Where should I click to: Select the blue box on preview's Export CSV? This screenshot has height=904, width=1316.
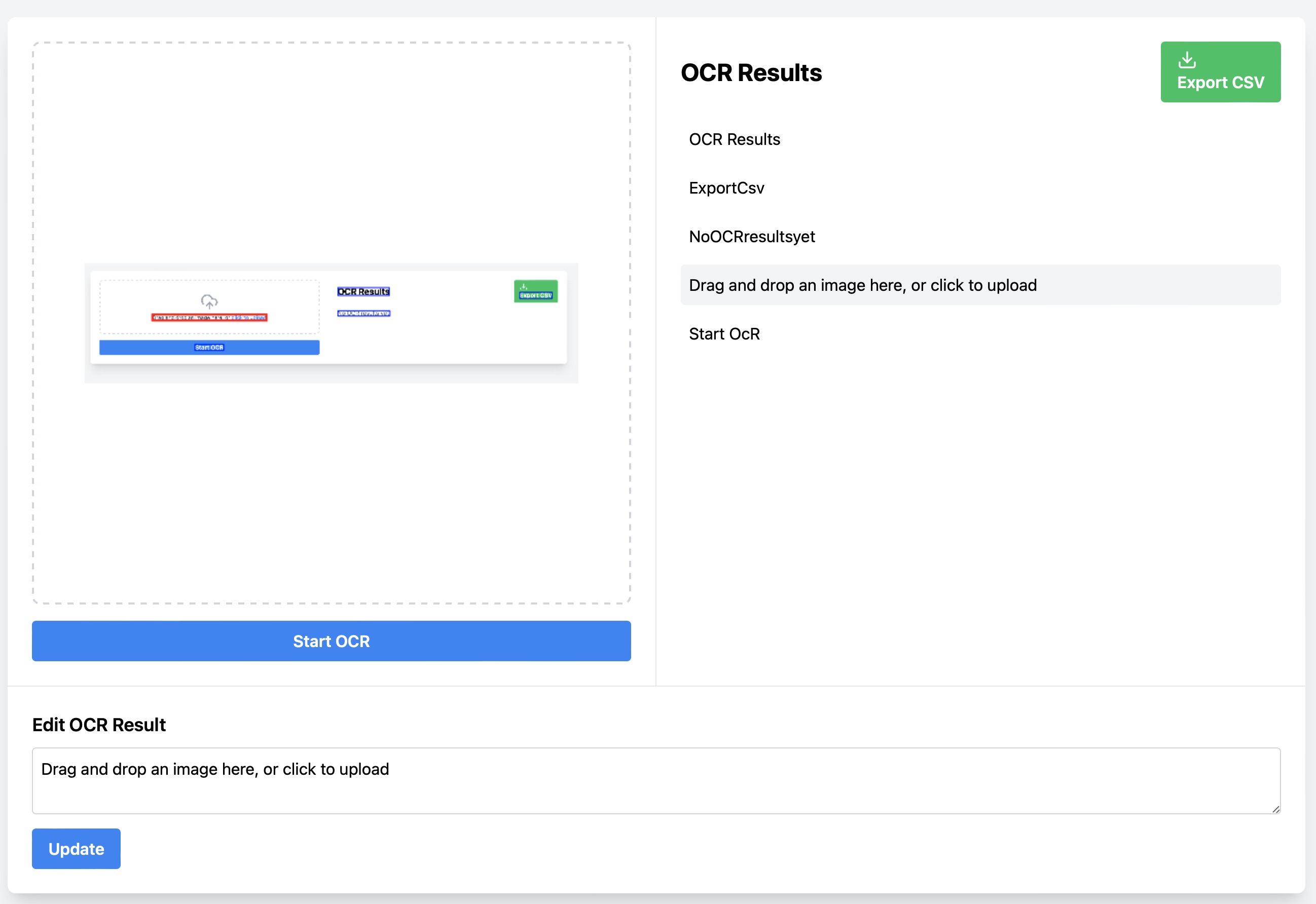(x=536, y=295)
